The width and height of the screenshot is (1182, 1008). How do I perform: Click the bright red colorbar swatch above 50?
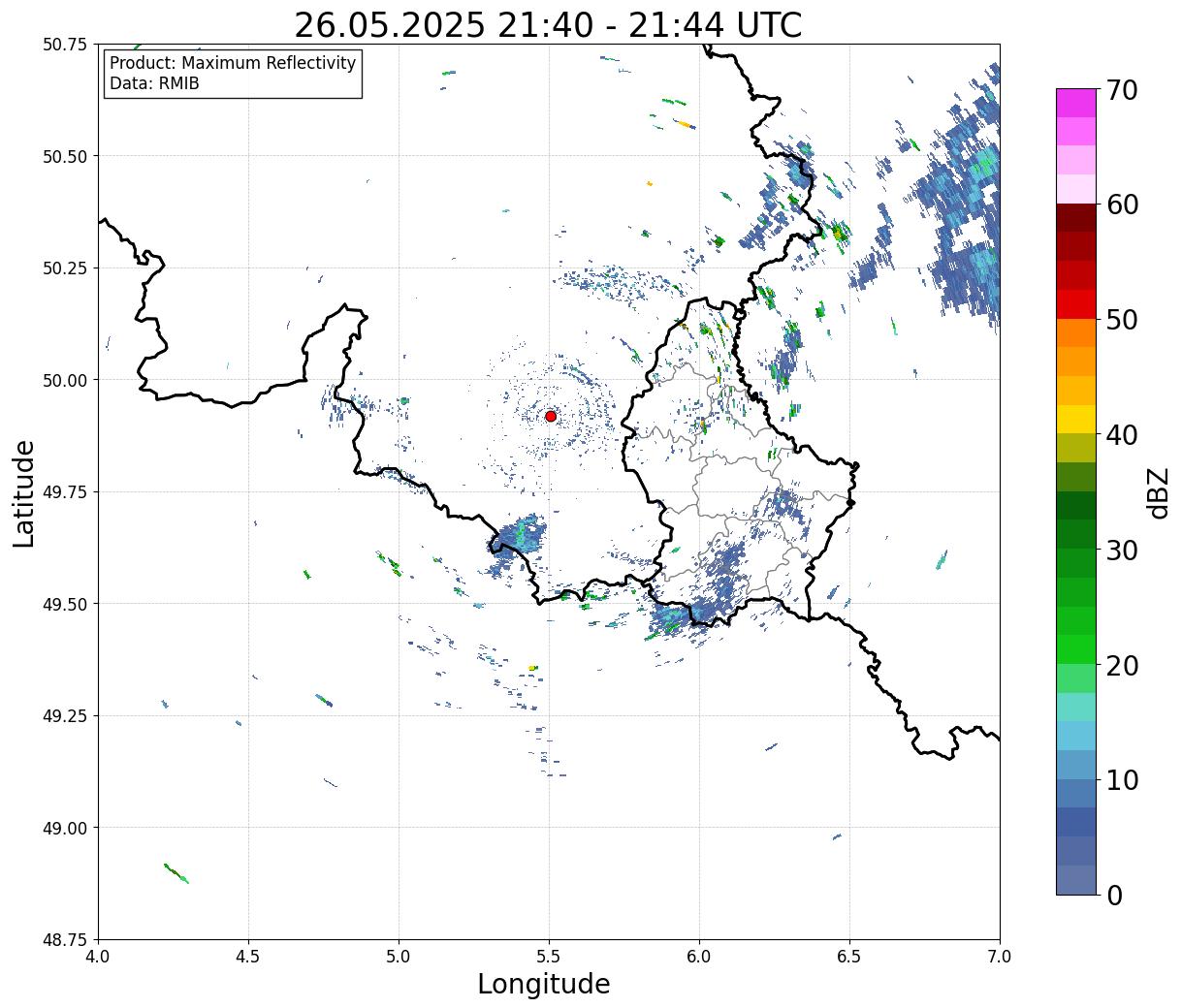pyautogui.click(x=1076, y=304)
